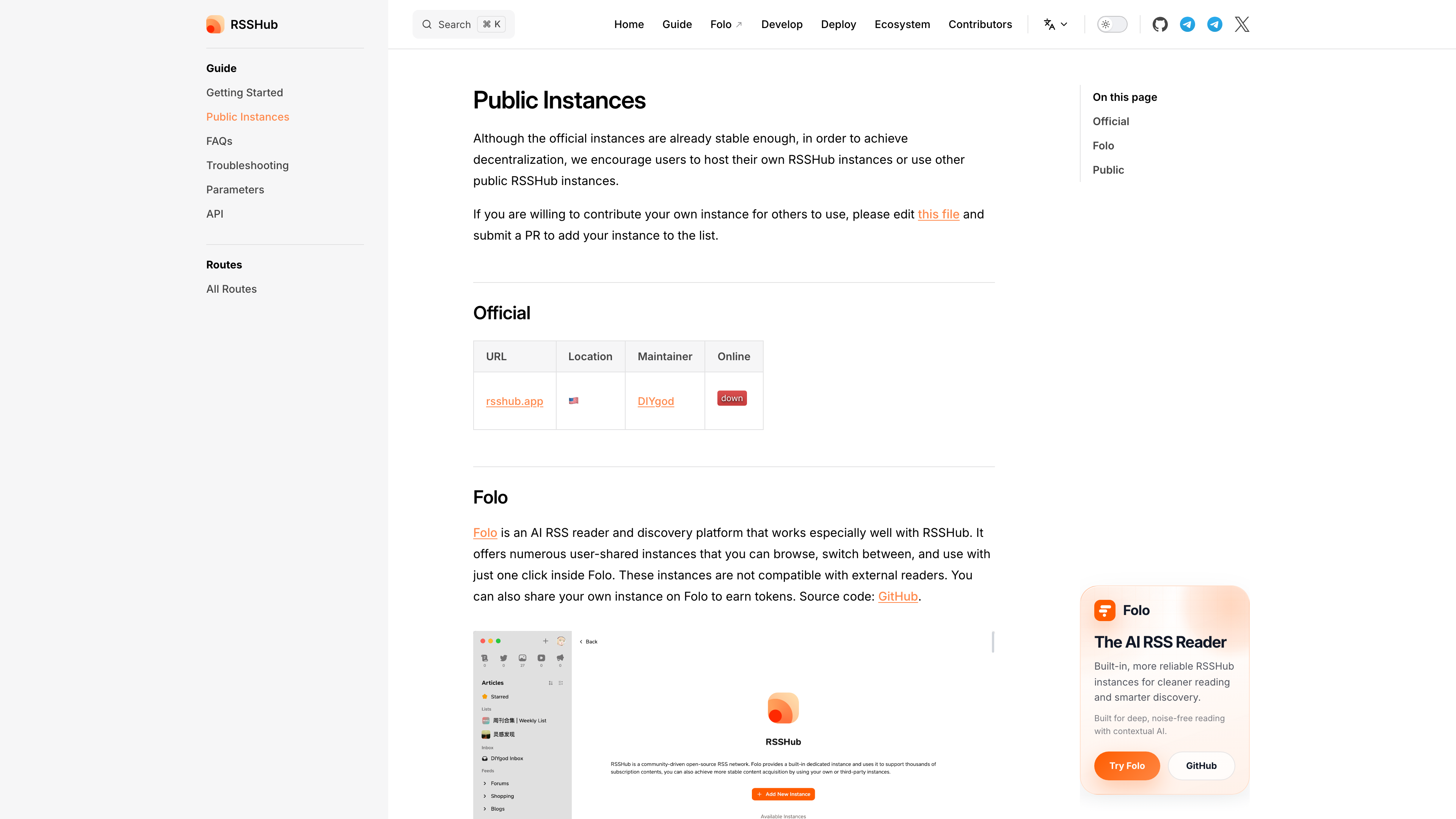The image size is (1456, 819).
Task: Click the 'Location' table header
Action: pyautogui.click(x=590, y=357)
